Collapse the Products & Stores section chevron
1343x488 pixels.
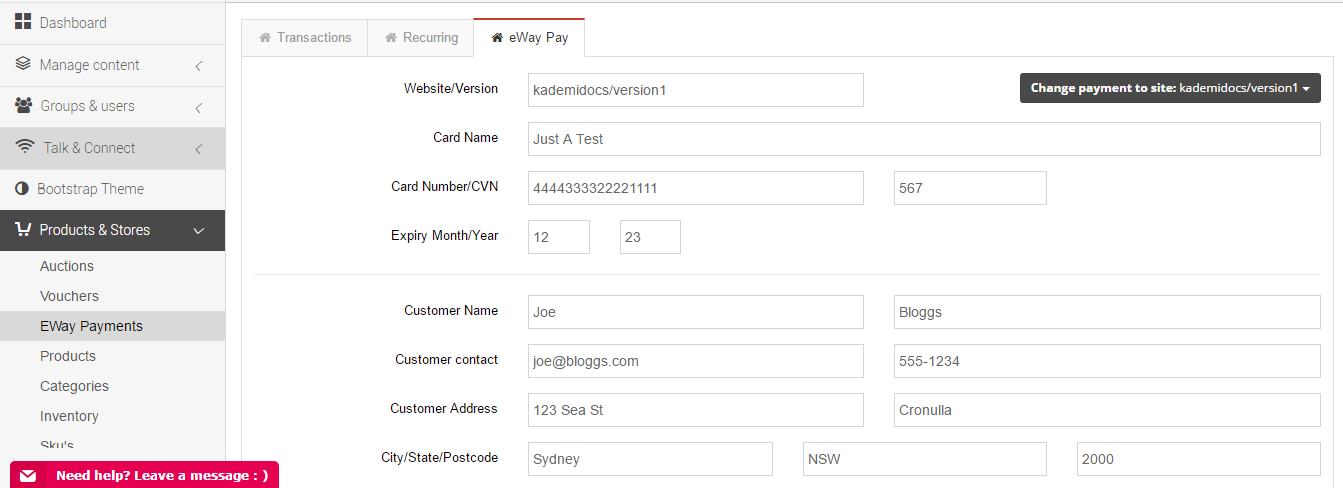tap(199, 231)
